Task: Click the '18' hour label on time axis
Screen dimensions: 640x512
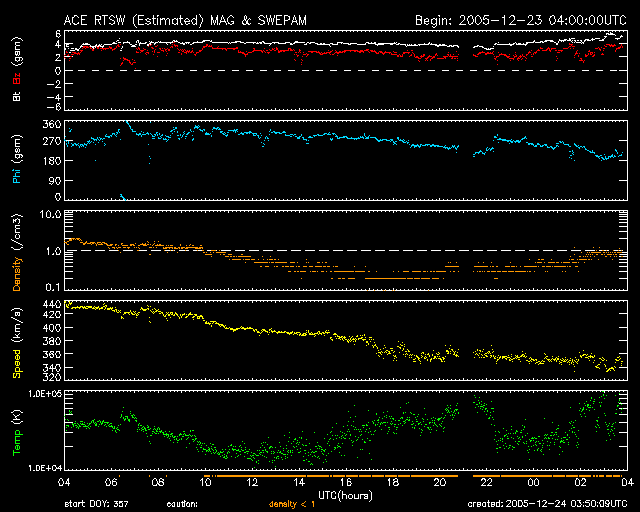Action: pyautogui.click(x=393, y=482)
